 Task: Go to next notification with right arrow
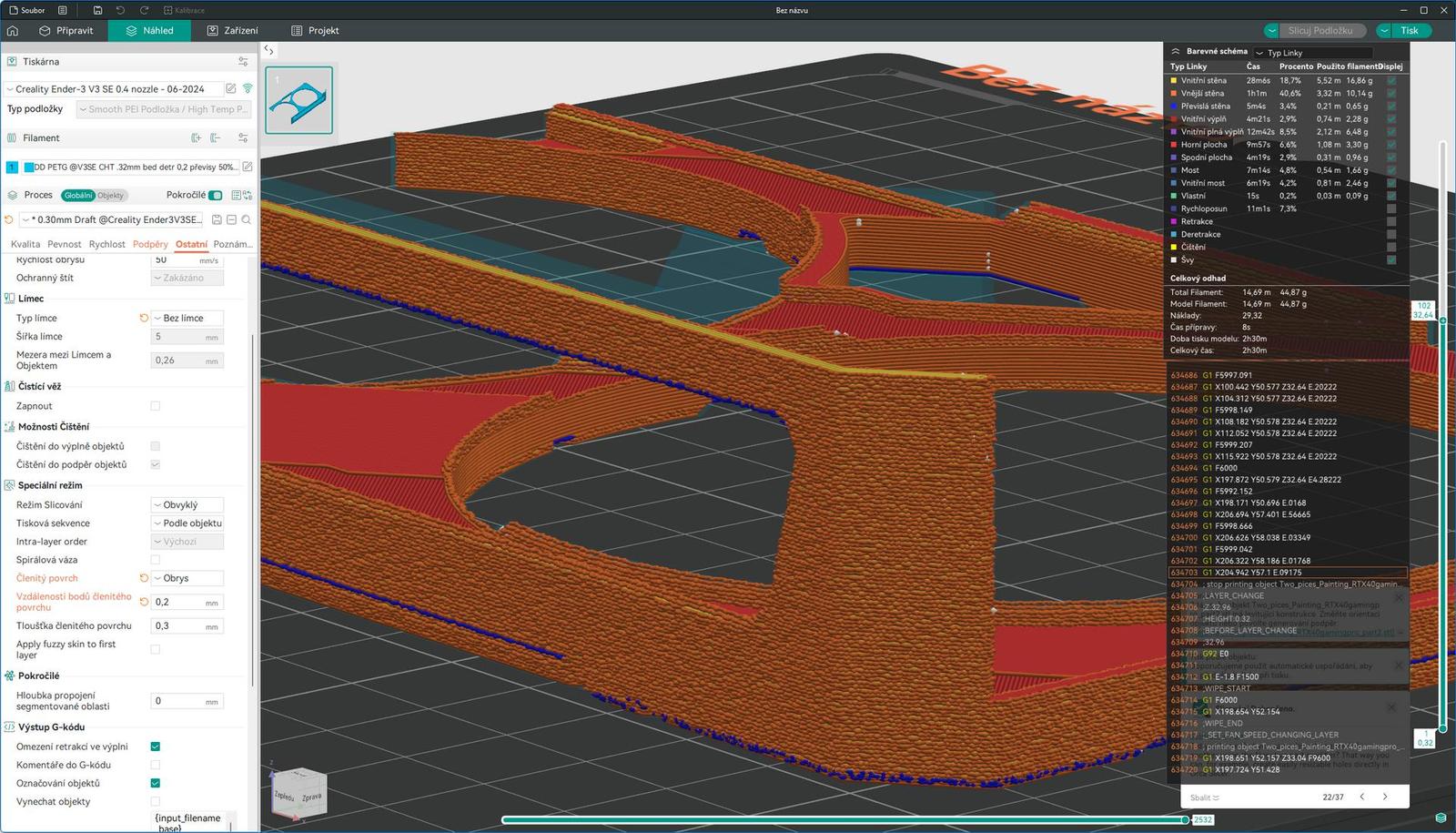pyautogui.click(x=1385, y=797)
